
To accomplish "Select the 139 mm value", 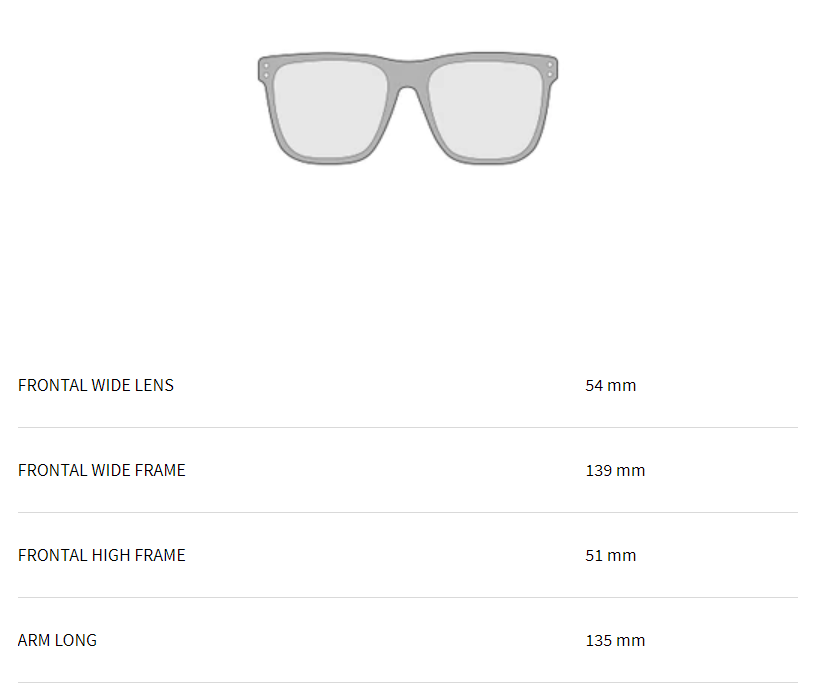I will [x=615, y=470].
